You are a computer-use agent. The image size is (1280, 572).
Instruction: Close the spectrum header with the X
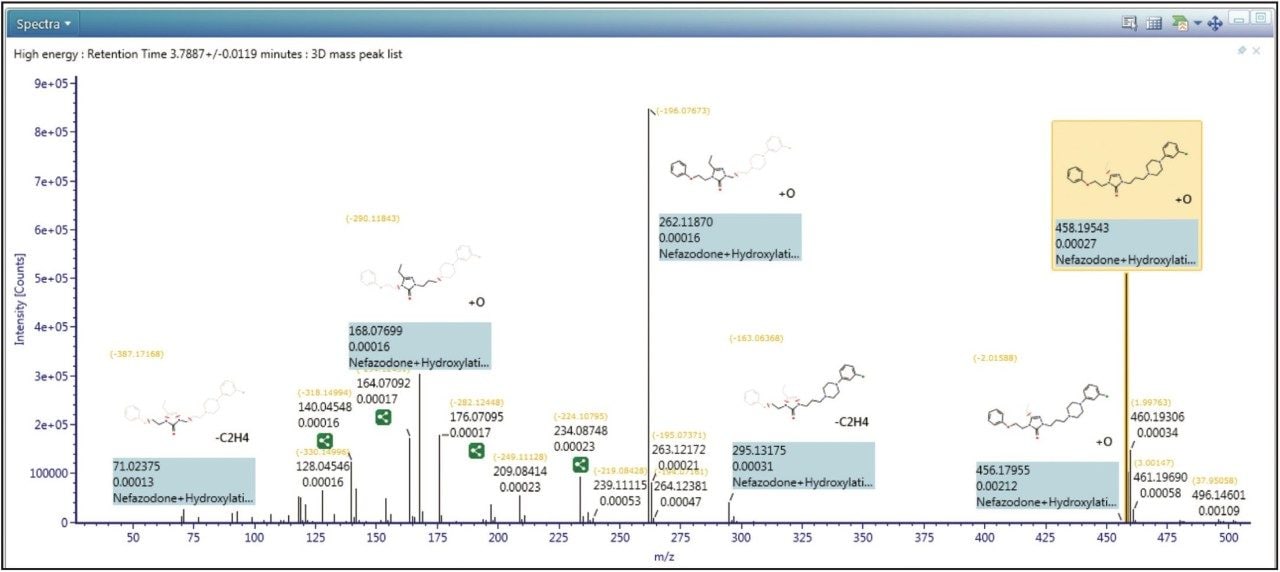coord(1256,50)
